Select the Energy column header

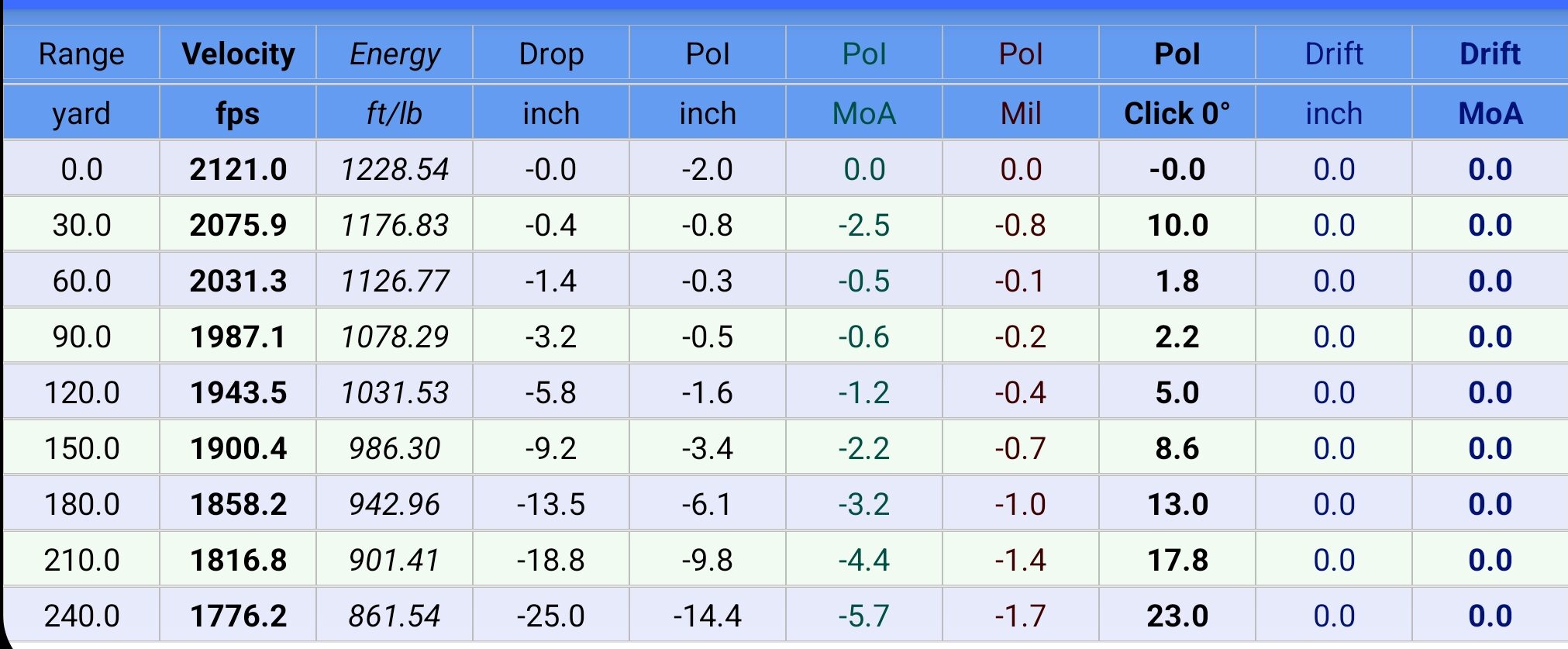tap(395, 54)
